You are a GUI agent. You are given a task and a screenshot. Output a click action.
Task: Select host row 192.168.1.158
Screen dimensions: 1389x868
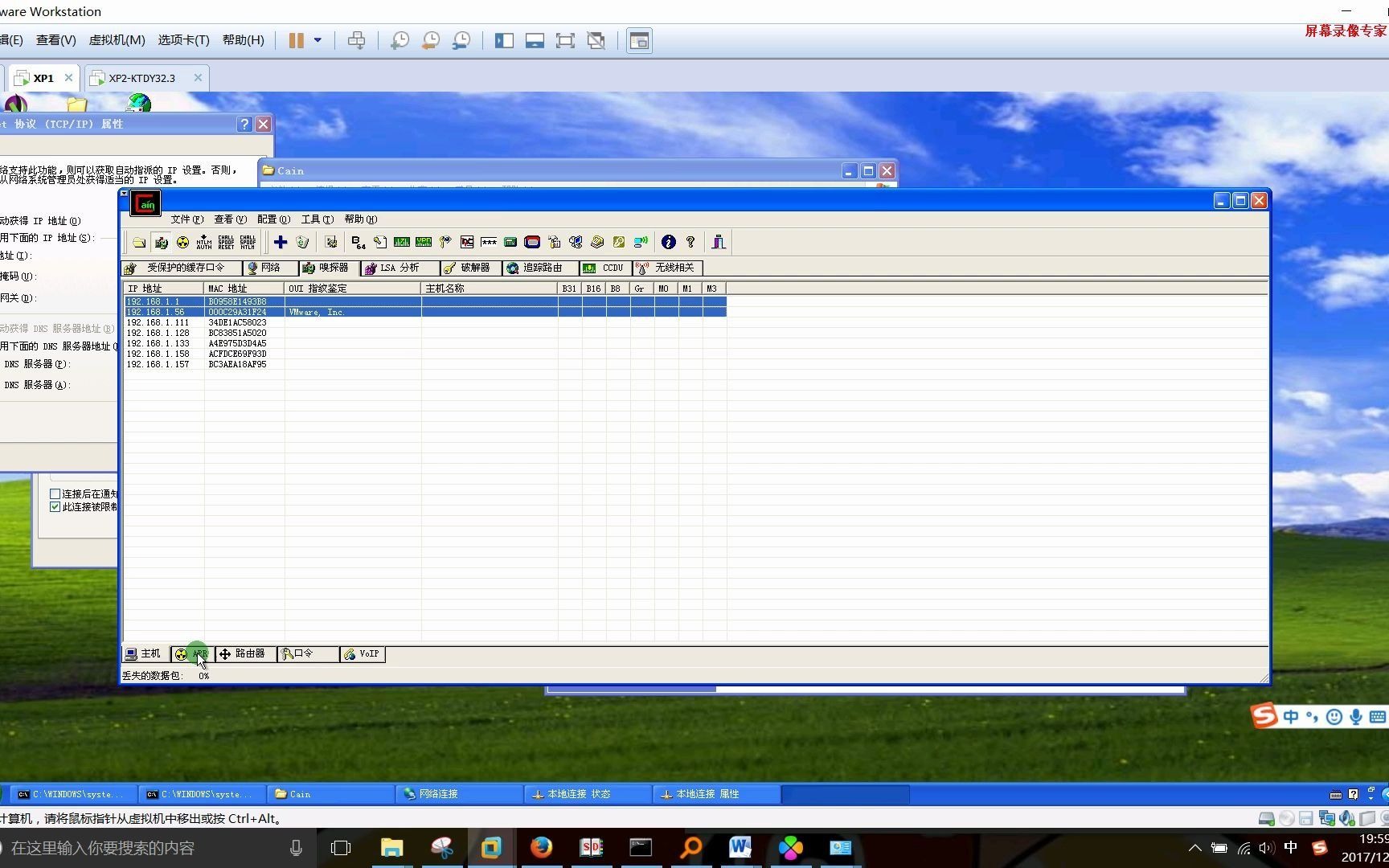point(425,354)
